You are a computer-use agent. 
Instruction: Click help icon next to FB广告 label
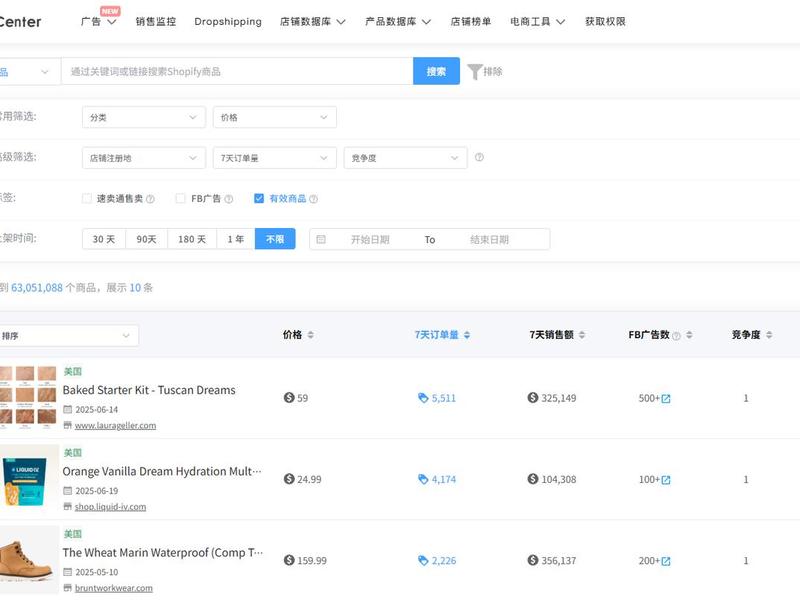pos(229,199)
